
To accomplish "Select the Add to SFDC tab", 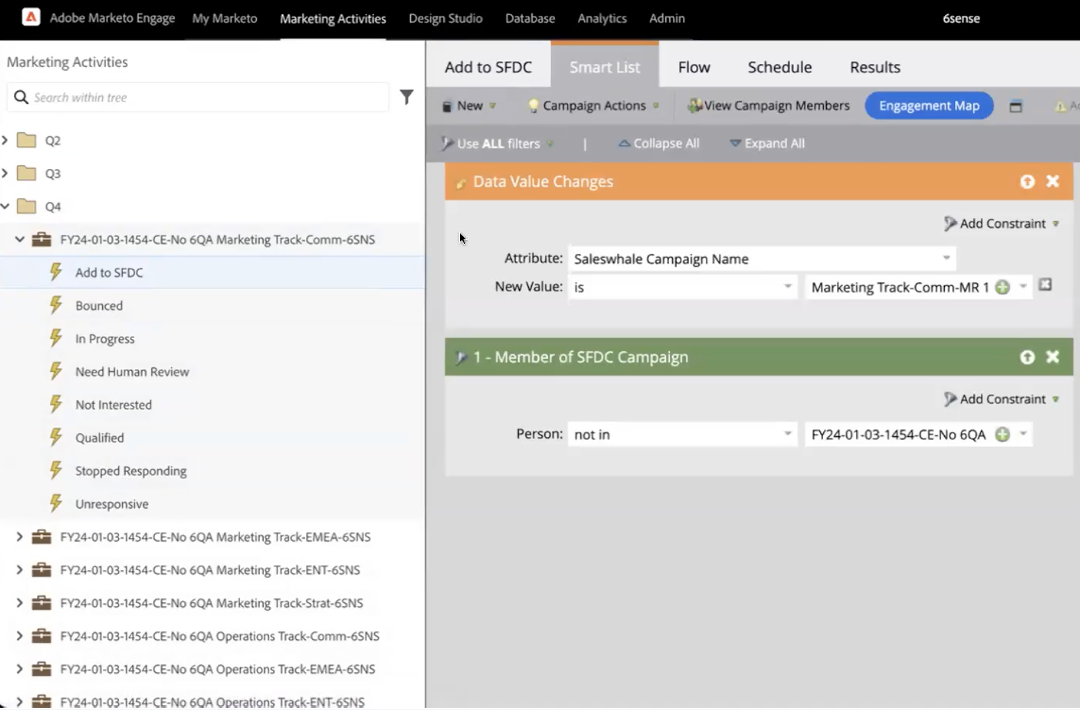I will [488, 67].
